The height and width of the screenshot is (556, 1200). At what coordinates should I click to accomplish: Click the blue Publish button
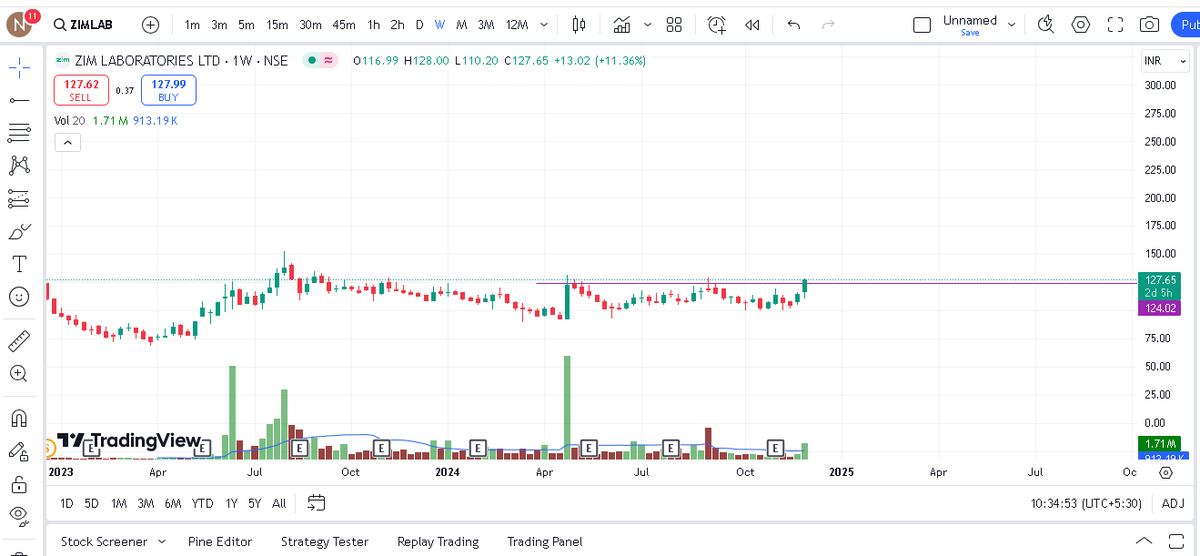(1185, 24)
